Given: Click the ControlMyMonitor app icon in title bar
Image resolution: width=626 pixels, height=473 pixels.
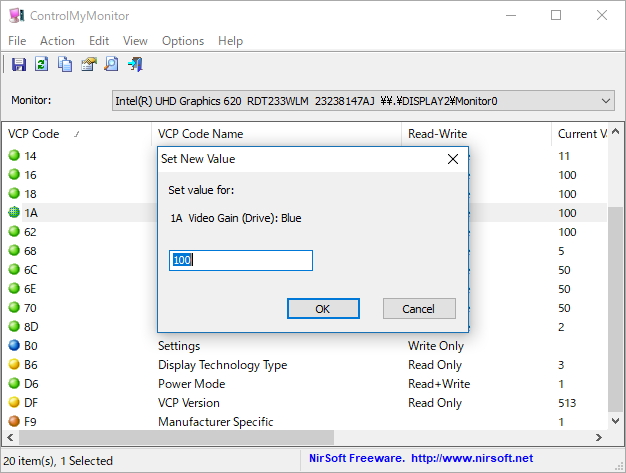Looking at the screenshot, I should [x=16, y=16].
